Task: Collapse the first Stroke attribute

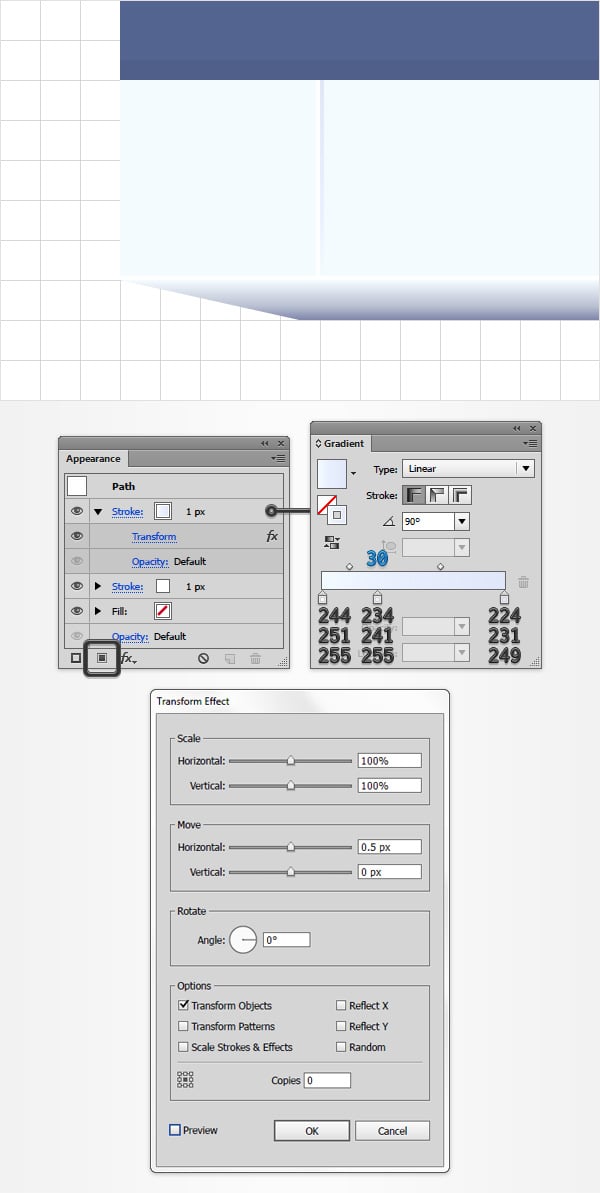Action: pos(98,512)
